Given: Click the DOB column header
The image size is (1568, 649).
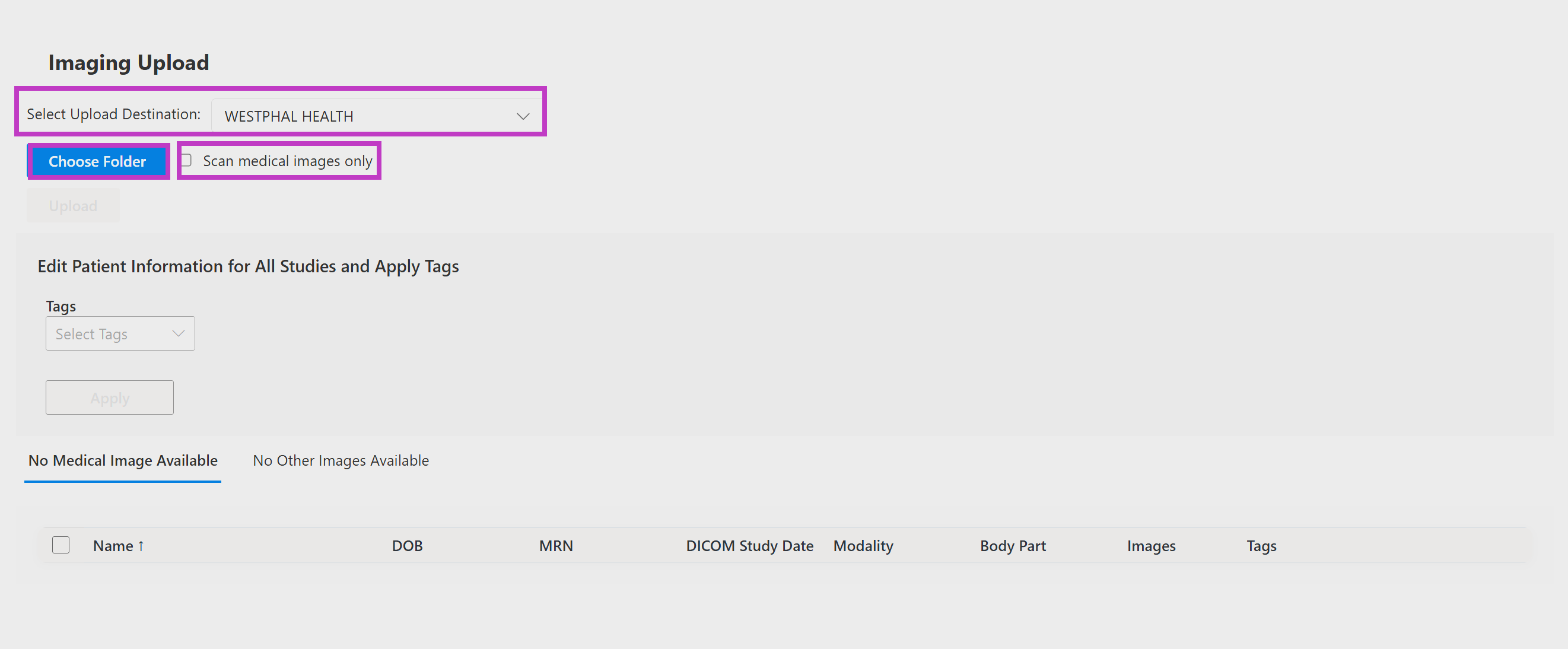Looking at the screenshot, I should (x=407, y=546).
